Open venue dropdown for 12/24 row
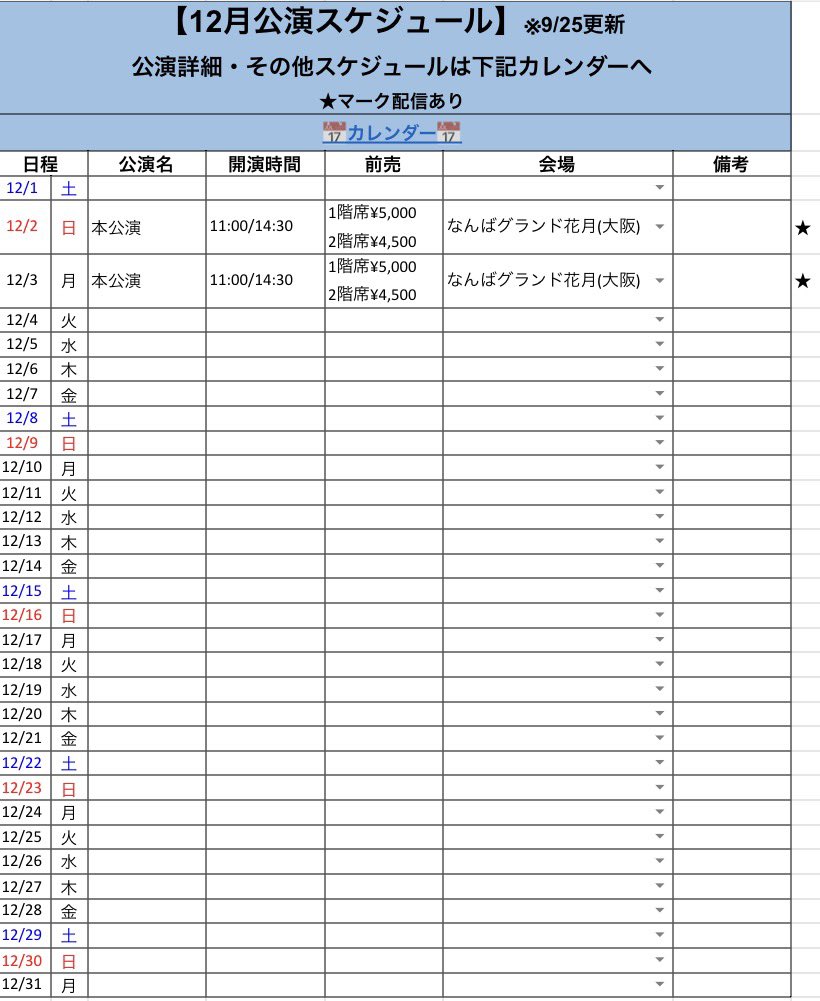 (x=660, y=811)
